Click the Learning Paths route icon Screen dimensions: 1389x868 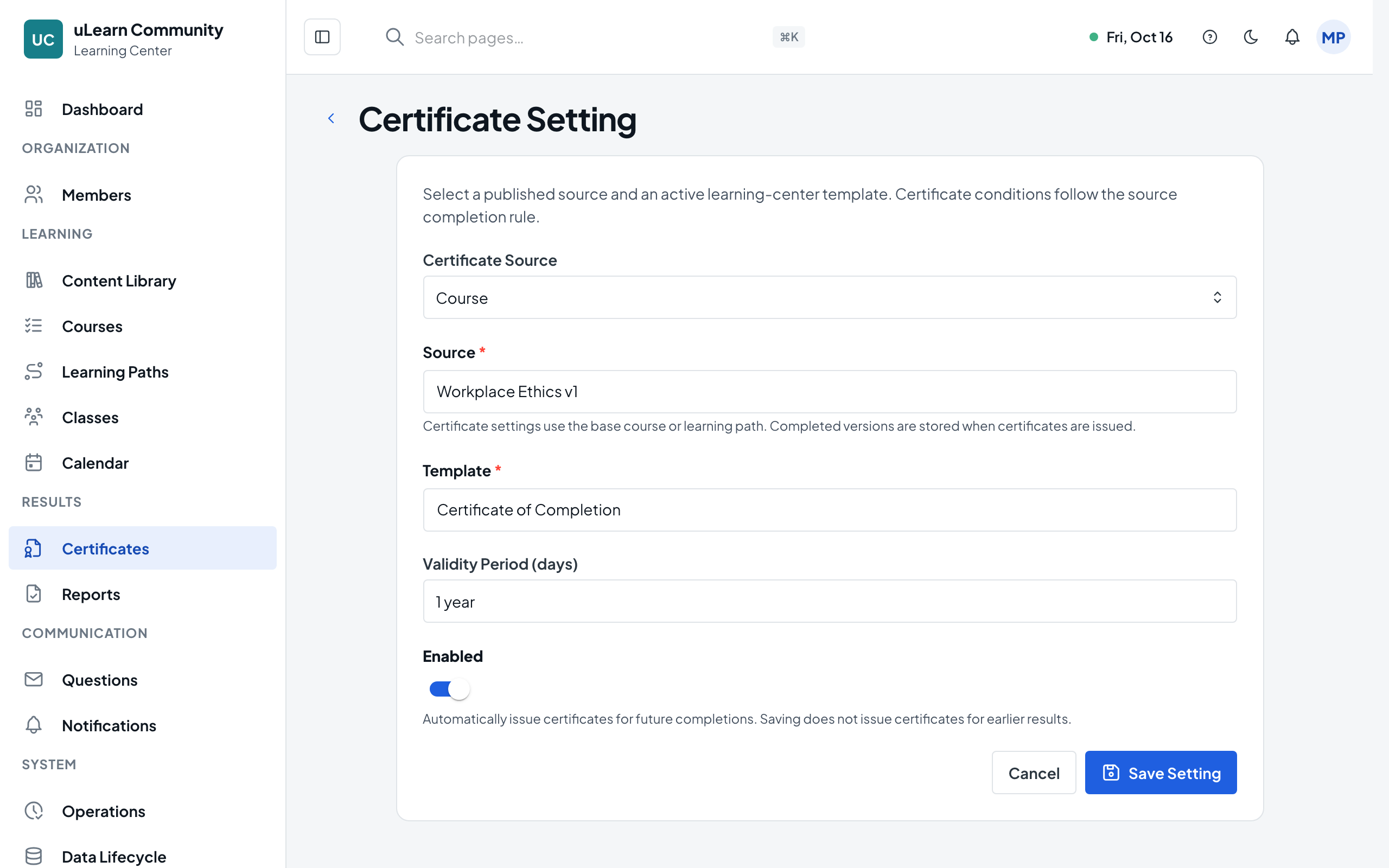point(34,372)
